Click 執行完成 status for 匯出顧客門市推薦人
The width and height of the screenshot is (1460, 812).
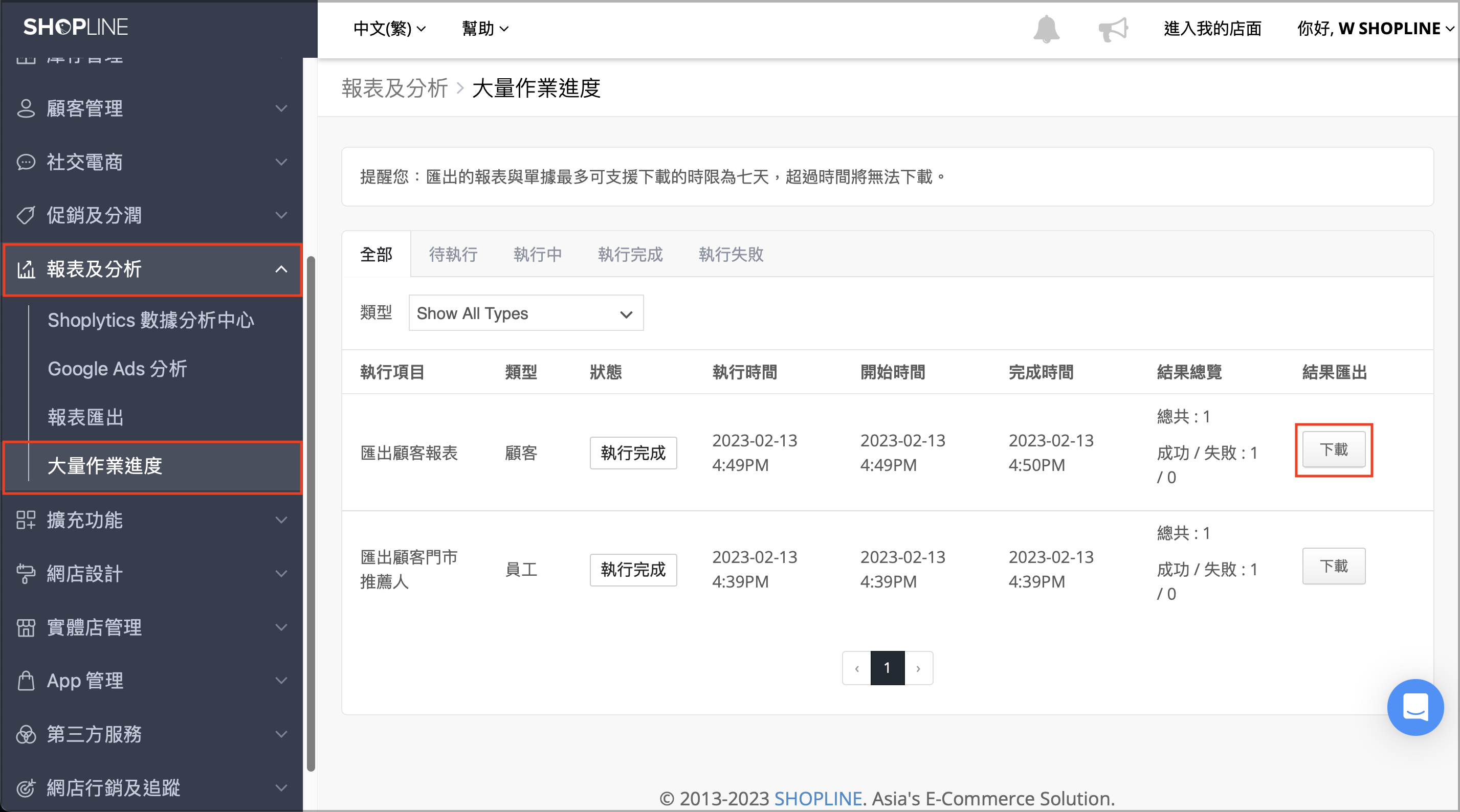[x=633, y=570]
